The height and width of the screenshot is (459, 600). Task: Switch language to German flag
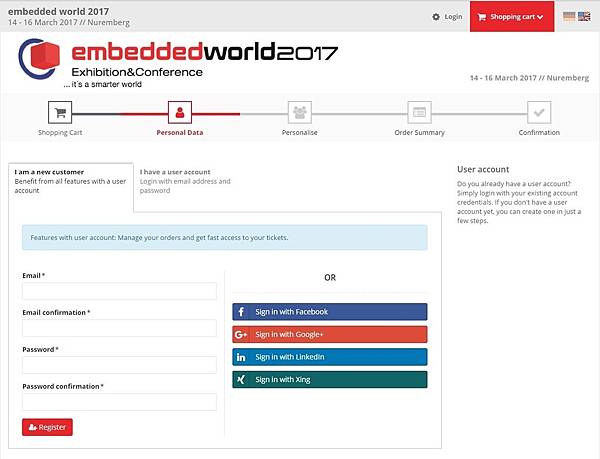[x=569, y=16]
